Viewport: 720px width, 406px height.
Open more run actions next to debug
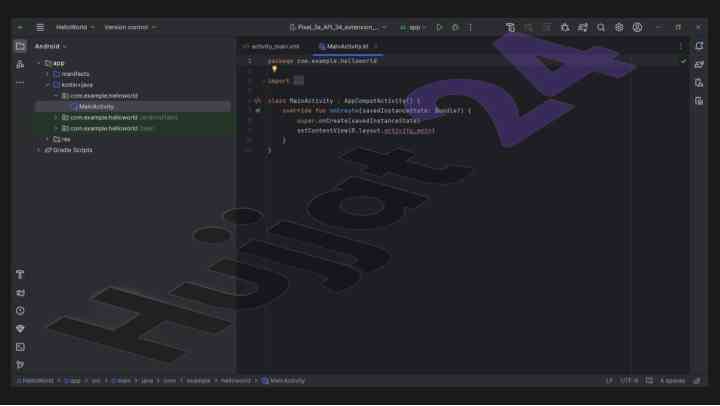click(x=470, y=28)
